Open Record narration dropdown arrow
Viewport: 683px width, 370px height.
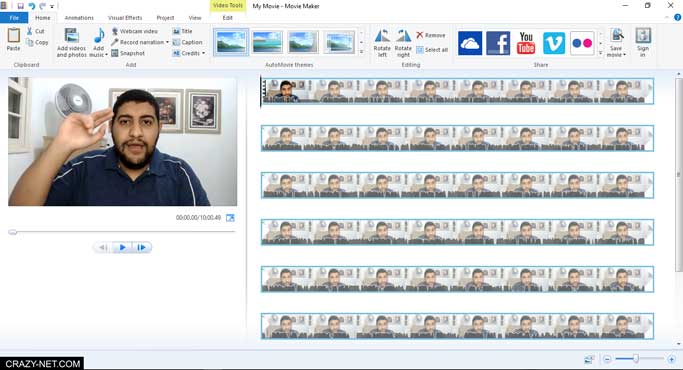(167, 42)
